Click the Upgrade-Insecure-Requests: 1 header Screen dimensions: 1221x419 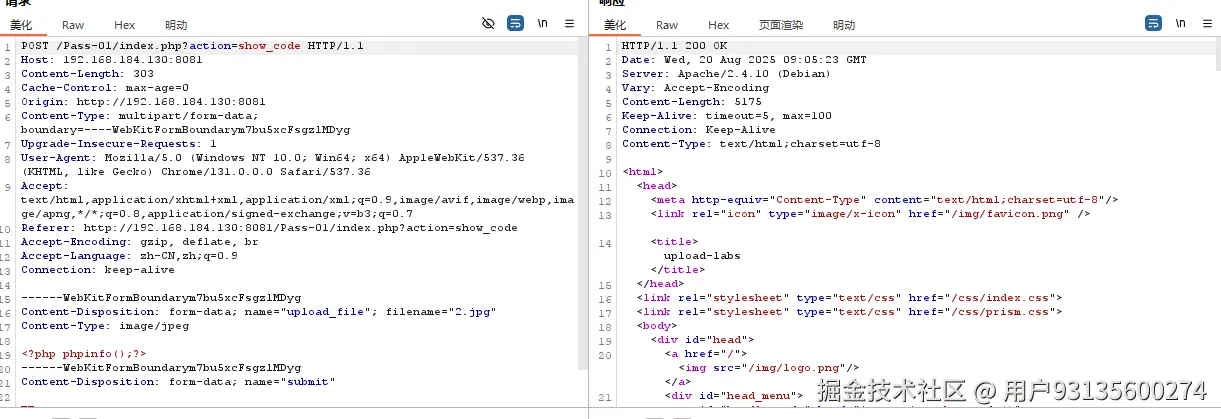119,144
